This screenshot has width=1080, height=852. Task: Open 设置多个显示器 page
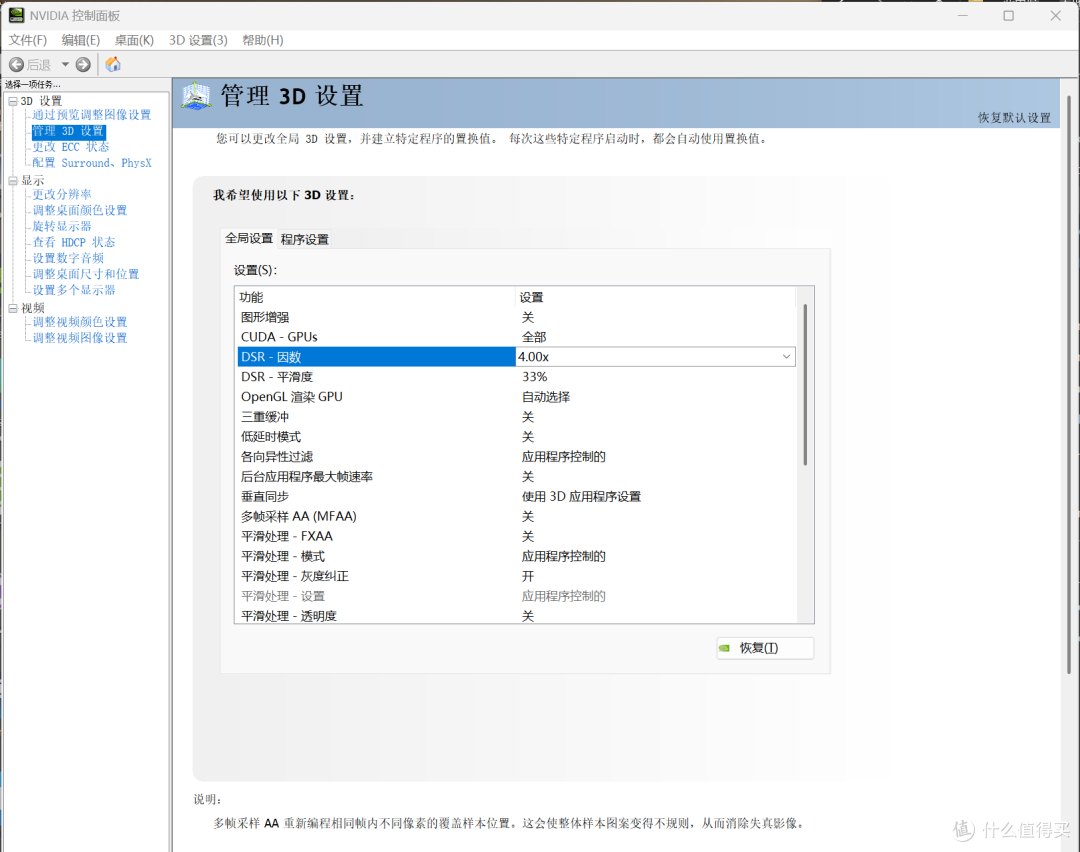74,289
